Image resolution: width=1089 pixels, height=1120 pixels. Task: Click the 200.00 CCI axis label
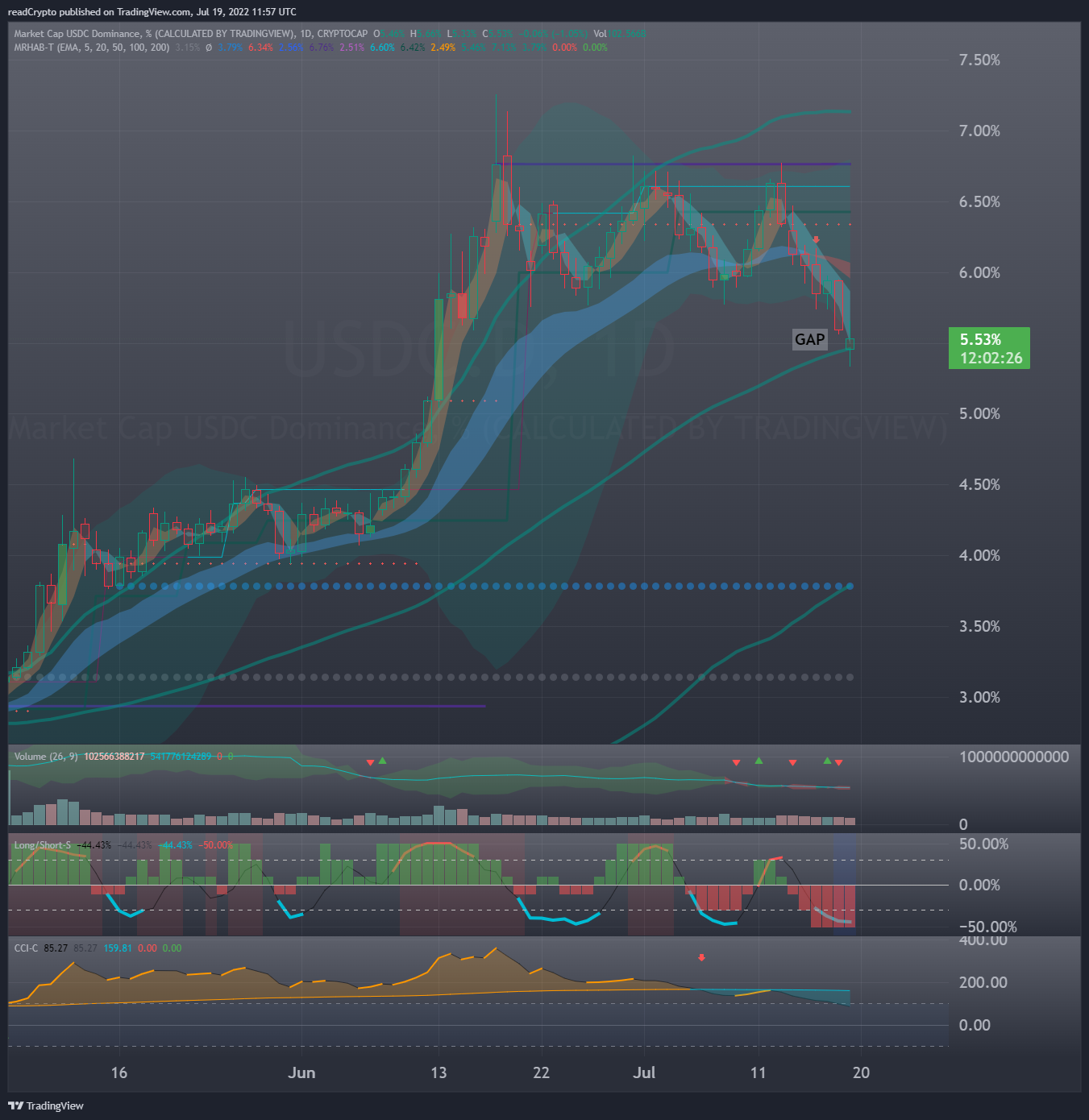click(983, 982)
